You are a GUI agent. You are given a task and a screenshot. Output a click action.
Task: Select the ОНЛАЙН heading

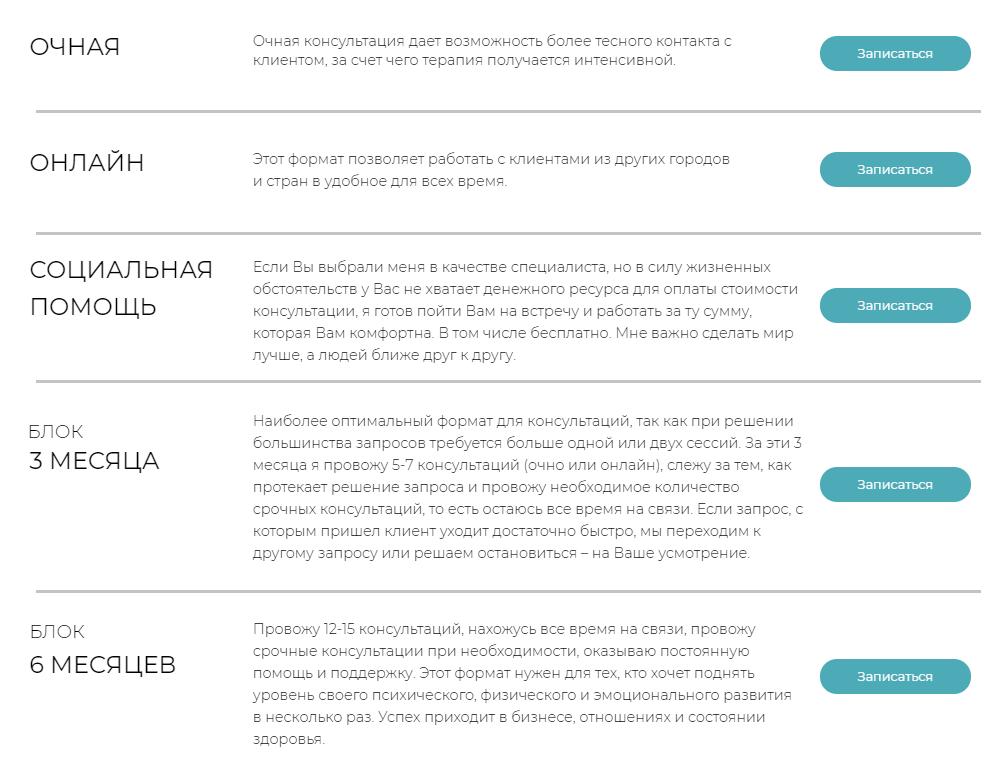click(x=87, y=163)
